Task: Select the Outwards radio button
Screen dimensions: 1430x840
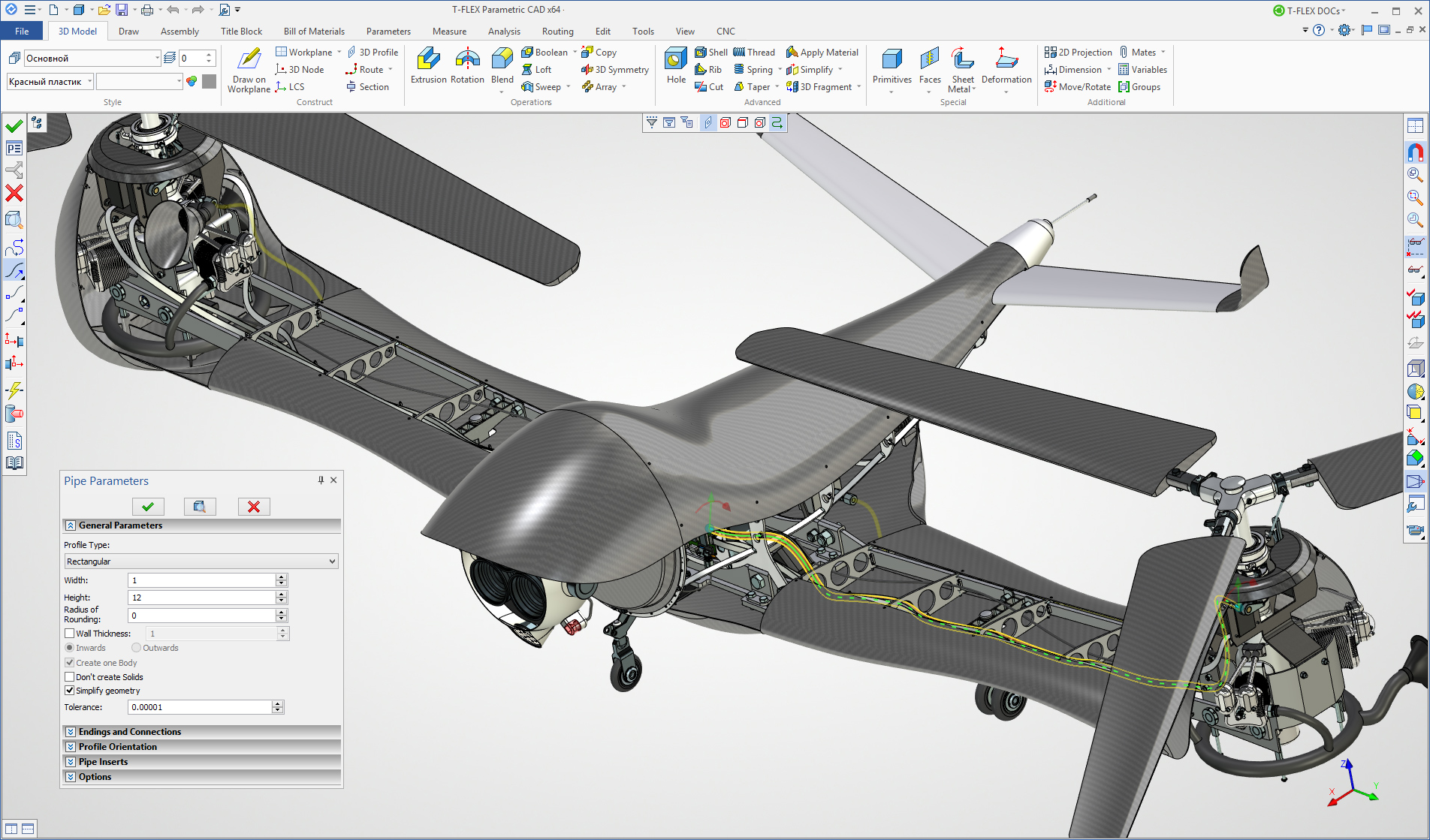Action: 136,648
